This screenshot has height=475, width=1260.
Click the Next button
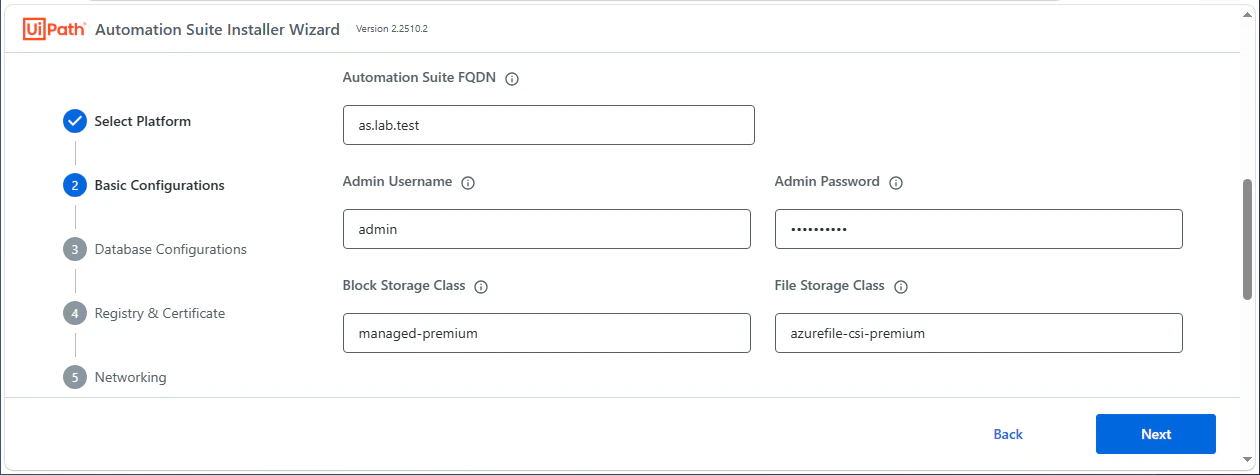pyautogui.click(x=1156, y=434)
